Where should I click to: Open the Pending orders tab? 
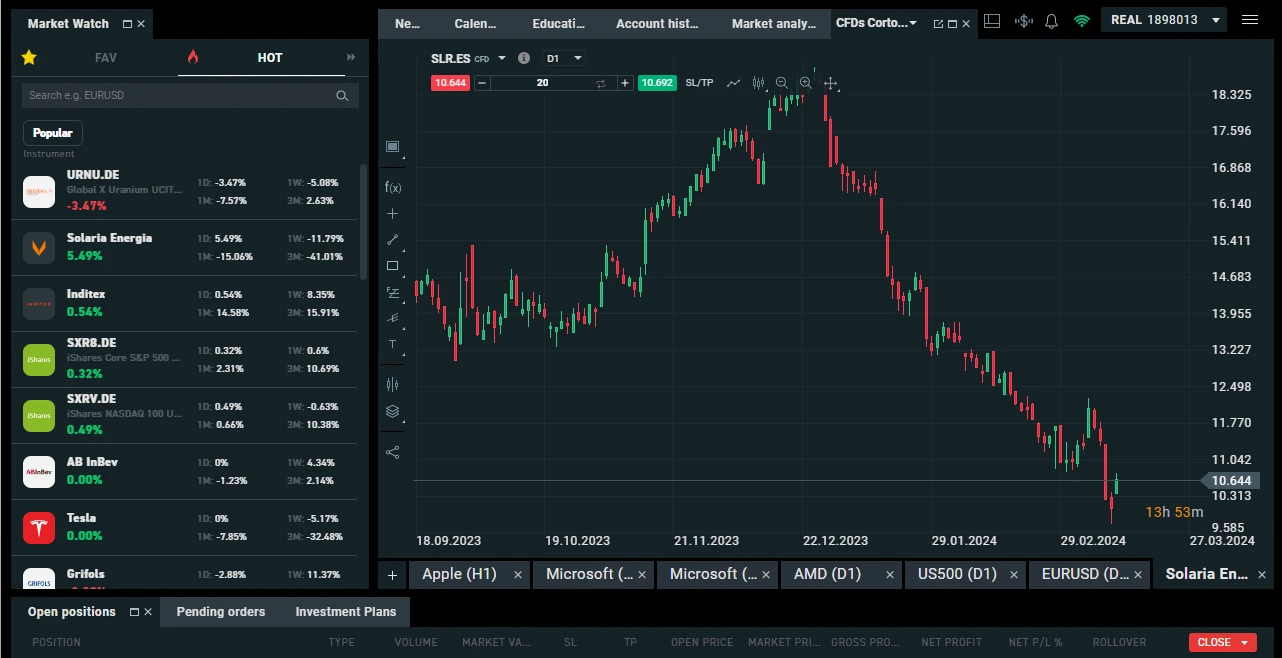pos(220,611)
